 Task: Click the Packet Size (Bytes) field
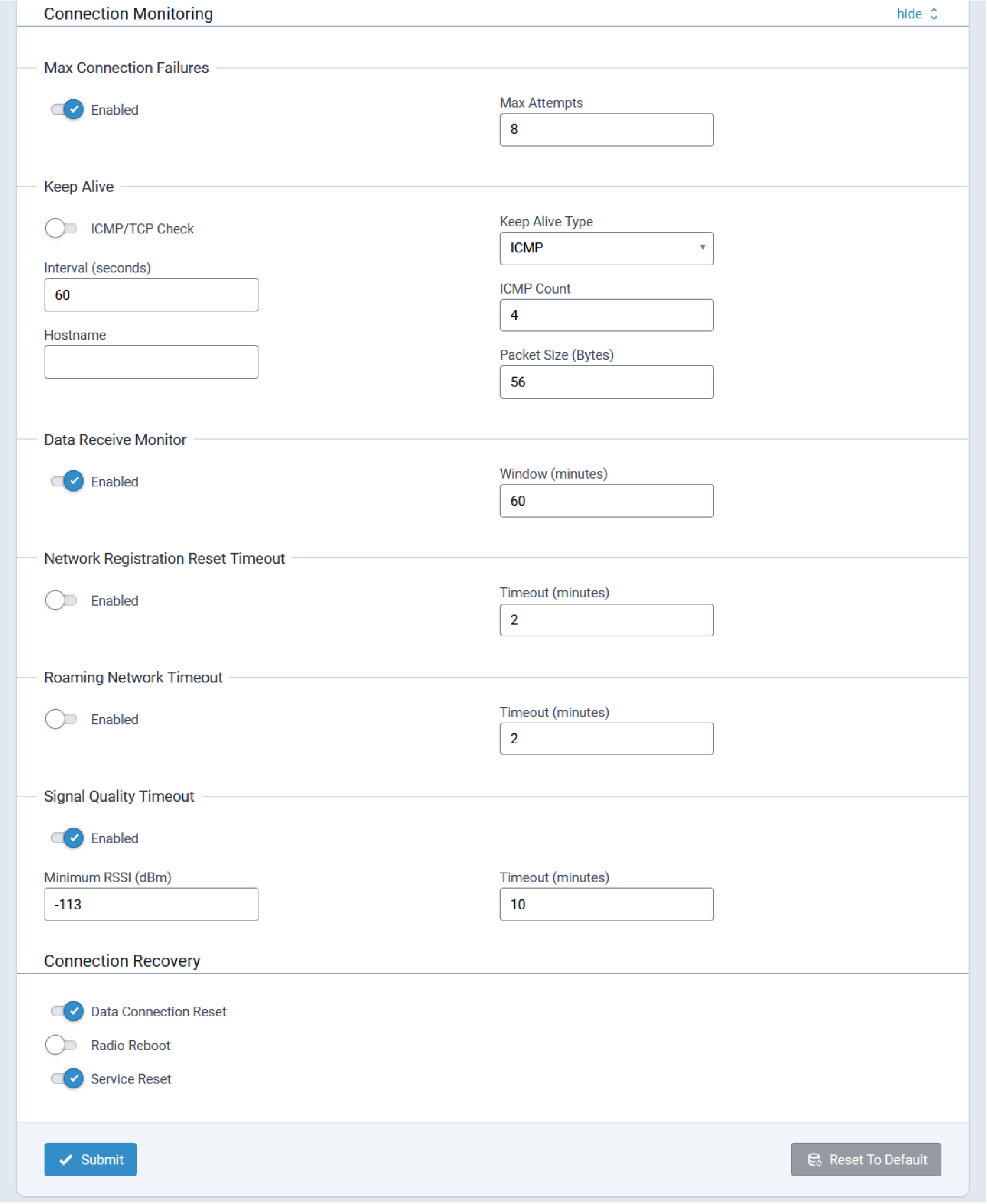pos(606,382)
